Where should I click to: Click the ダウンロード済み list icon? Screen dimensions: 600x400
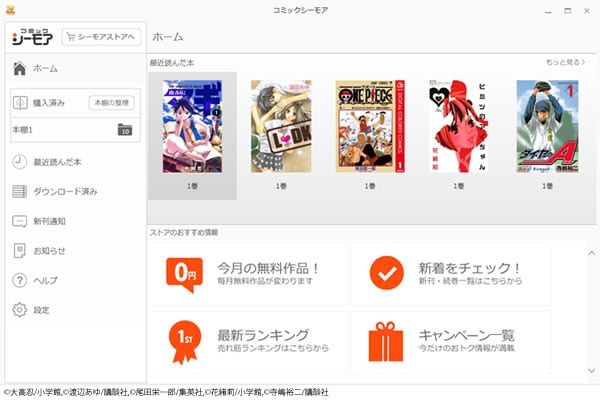[20, 191]
